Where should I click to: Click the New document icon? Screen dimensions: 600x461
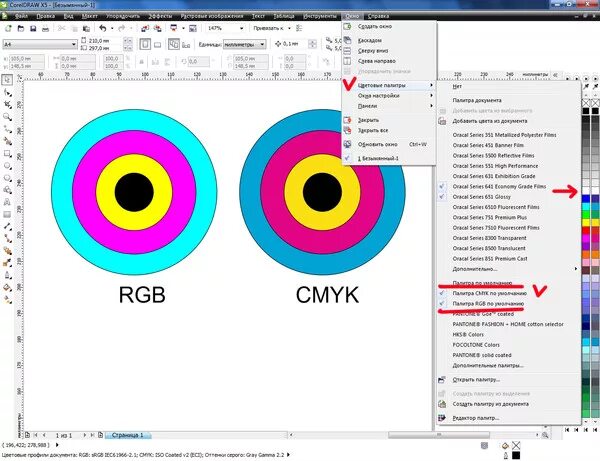coord(8,28)
